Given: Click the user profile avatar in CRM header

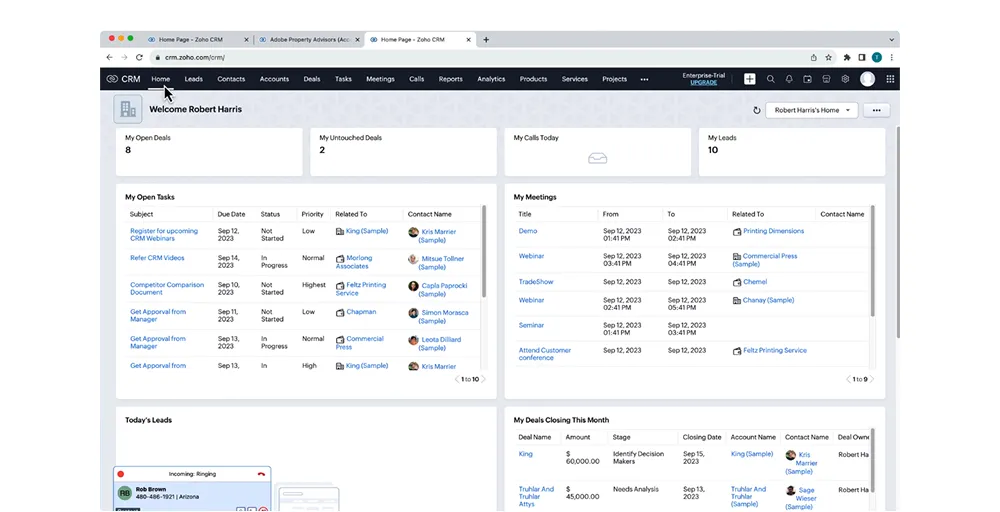Looking at the screenshot, I should tap(867, 79).
